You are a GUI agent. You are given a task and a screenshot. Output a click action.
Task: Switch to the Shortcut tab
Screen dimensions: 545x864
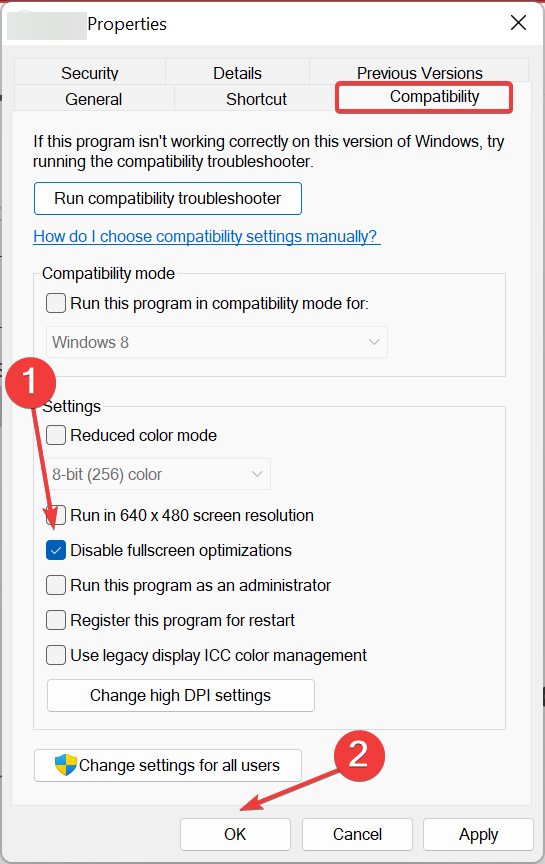tap(256, 99)
